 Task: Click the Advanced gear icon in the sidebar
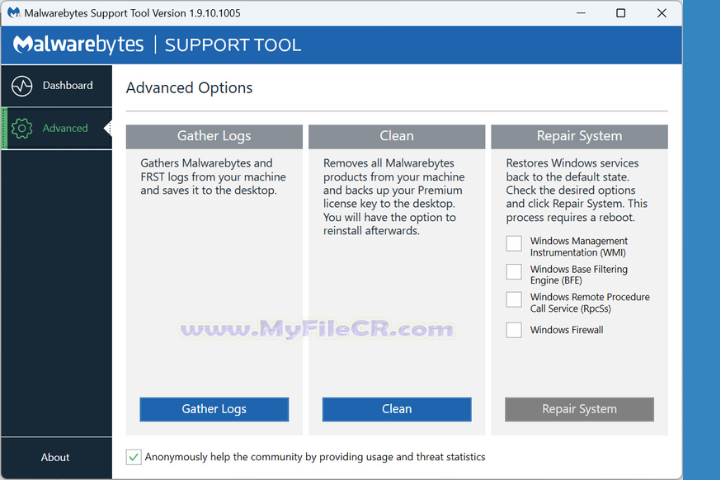[x=22, y=128]
